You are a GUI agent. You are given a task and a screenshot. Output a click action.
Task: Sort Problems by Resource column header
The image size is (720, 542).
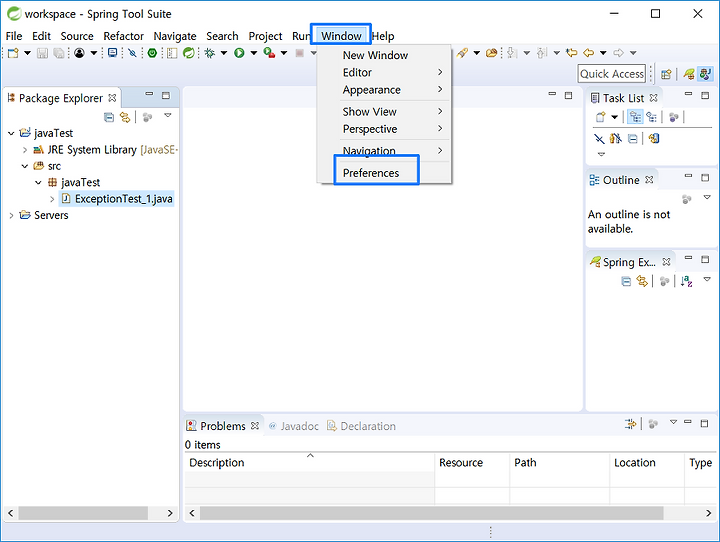pos(472,463)
